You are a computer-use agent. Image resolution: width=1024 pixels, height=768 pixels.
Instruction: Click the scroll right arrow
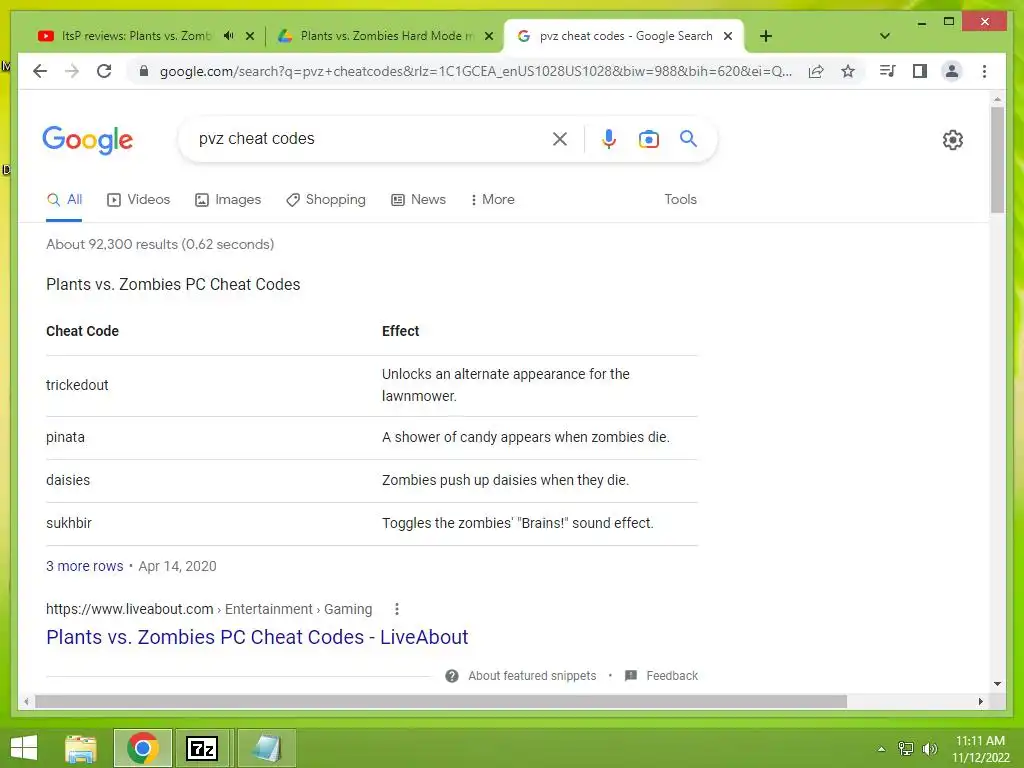coord(980,701)
